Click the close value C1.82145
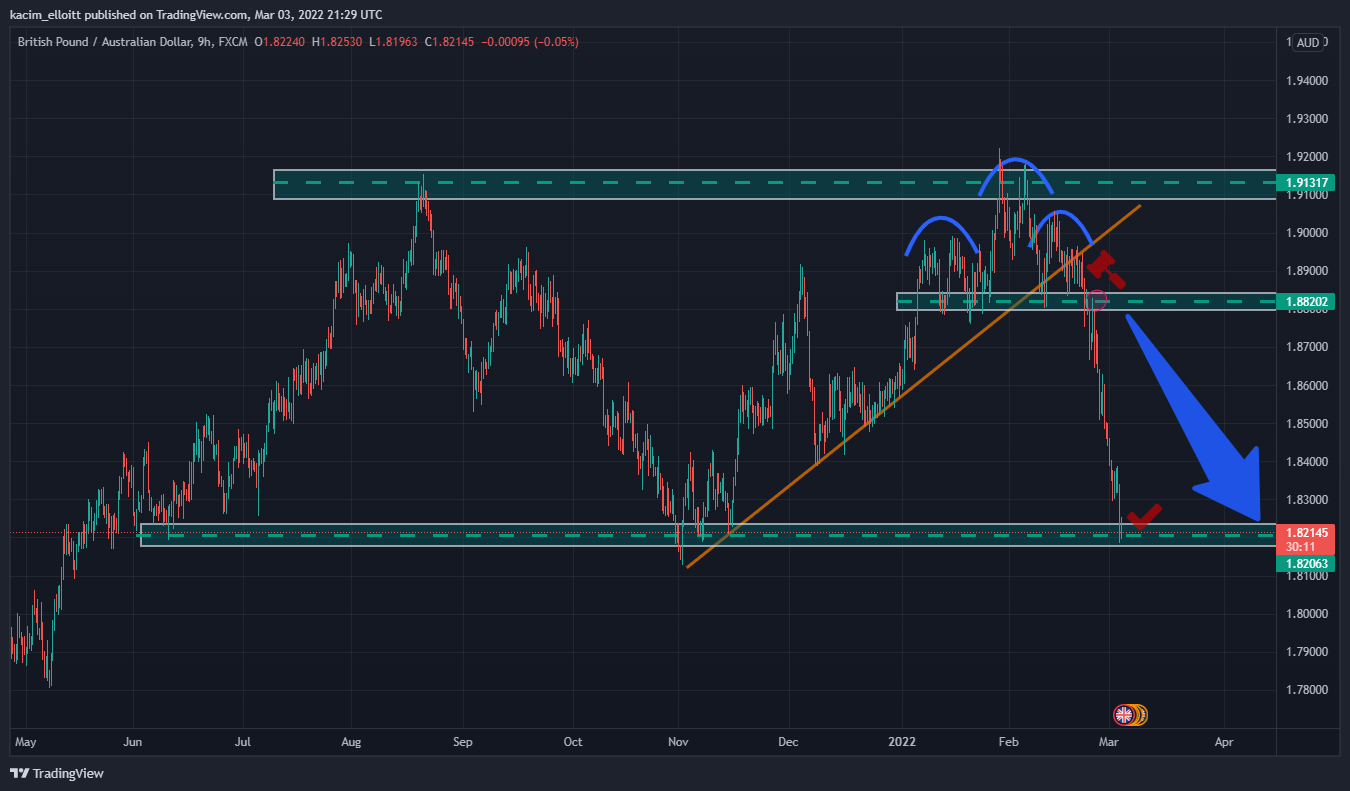Viewport: 1350px width, 791px height. (x=448, y=42)
